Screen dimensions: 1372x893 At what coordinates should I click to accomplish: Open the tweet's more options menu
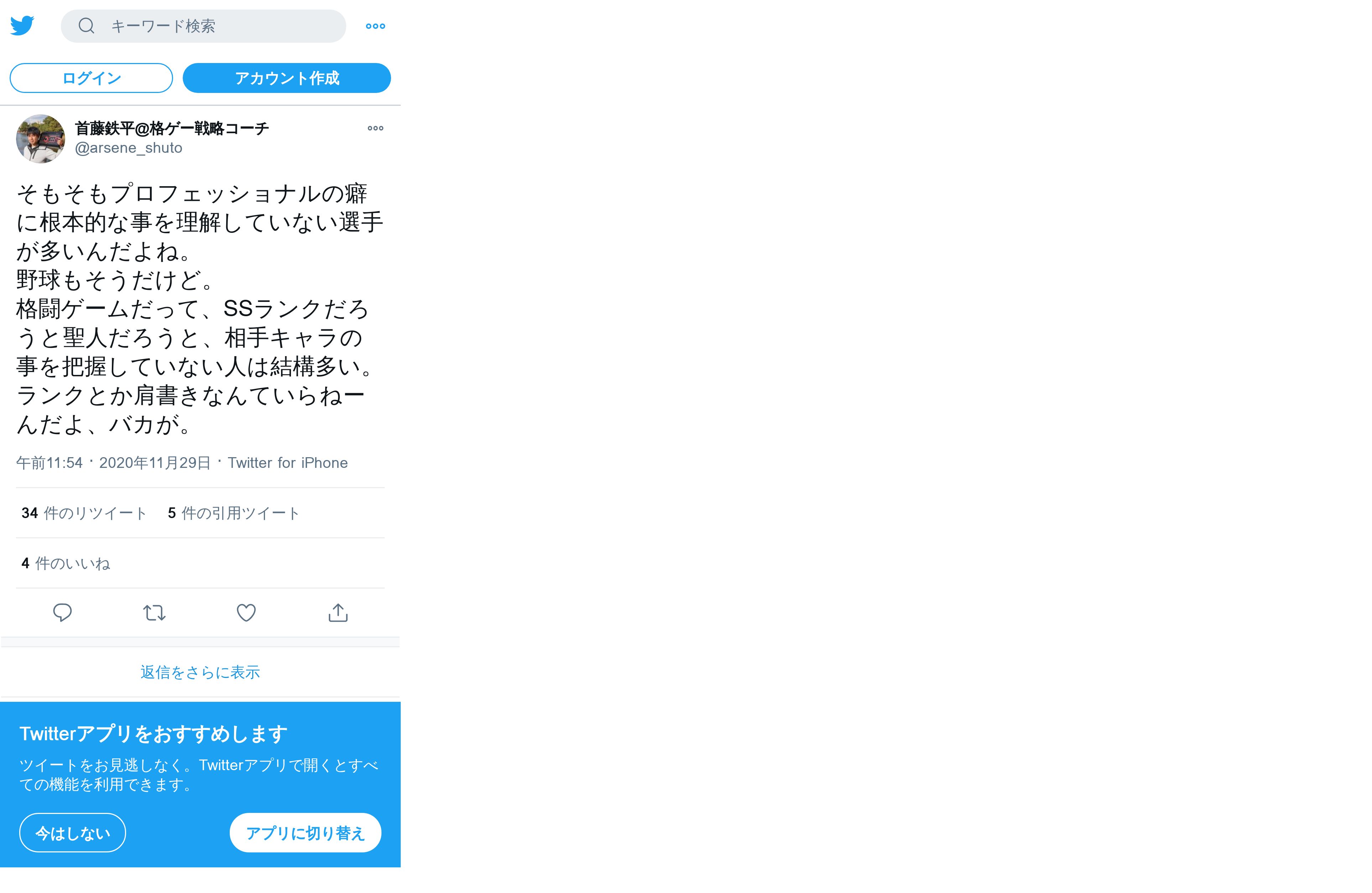click(375, 128)
